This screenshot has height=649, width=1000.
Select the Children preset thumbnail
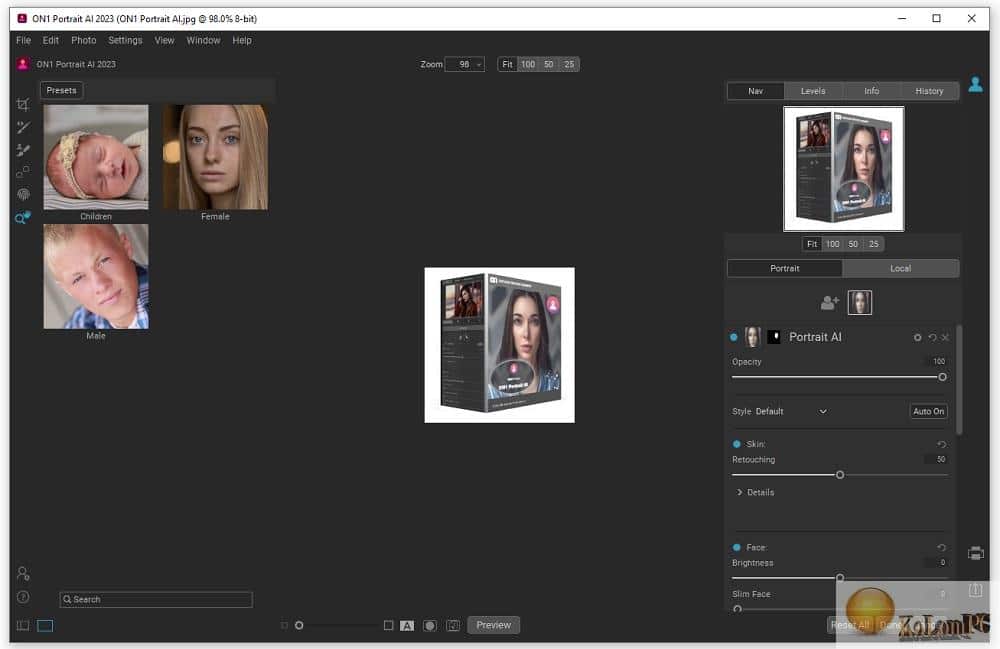[96, 157]
